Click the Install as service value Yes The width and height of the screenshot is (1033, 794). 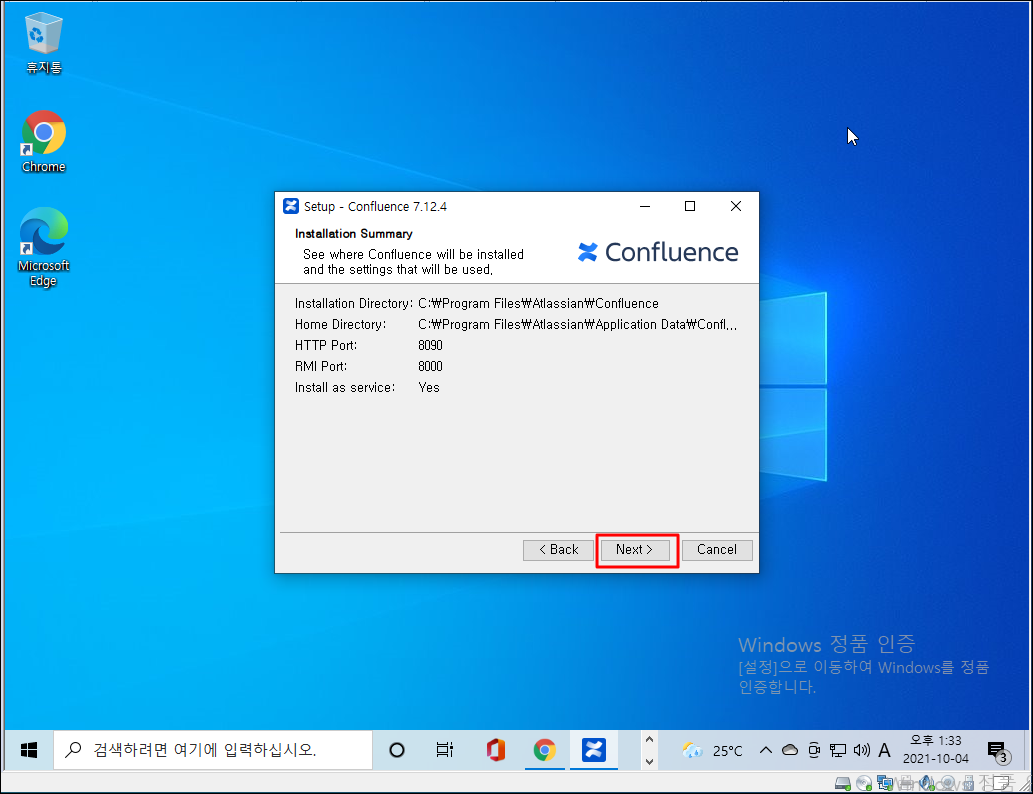click(x=429, y=387)
